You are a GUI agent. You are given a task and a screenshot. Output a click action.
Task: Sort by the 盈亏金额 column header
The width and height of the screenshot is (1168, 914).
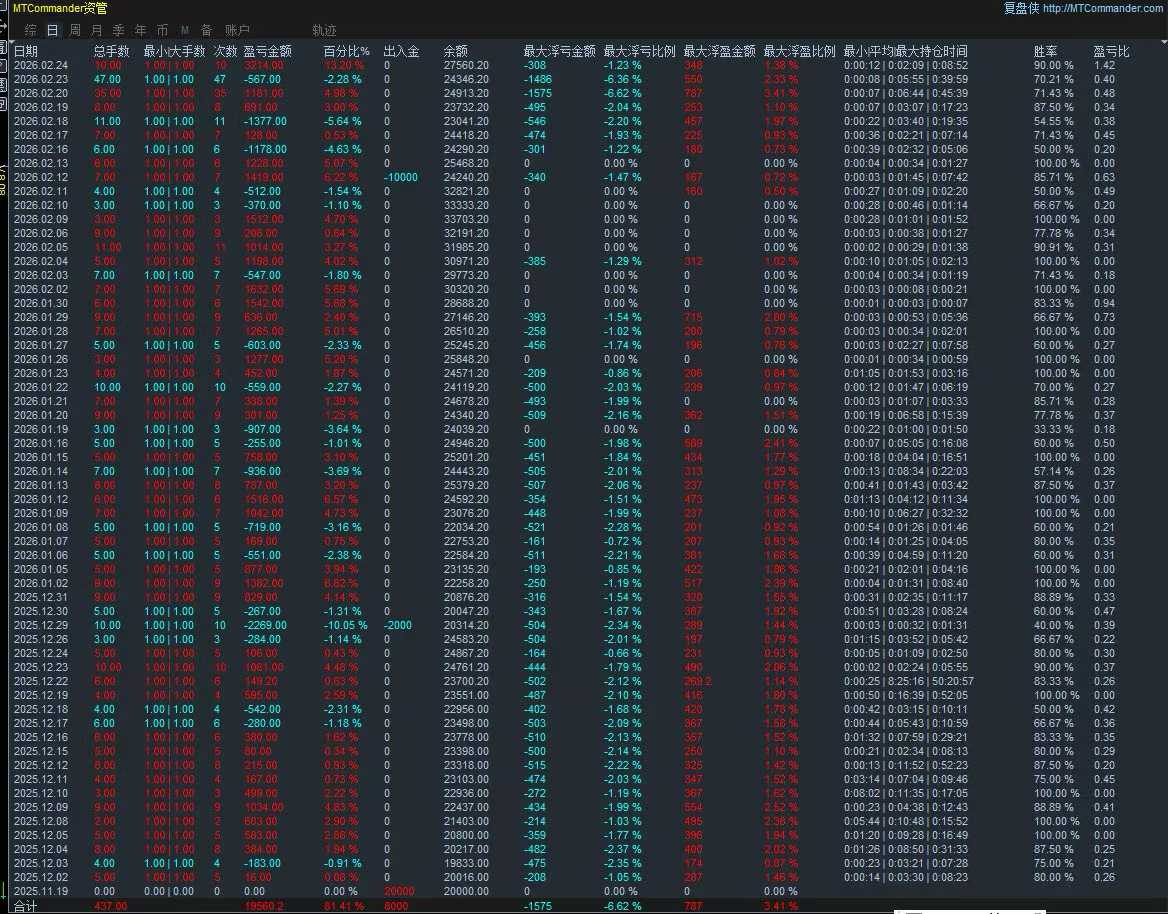pyautogui.click(x=267, y=51)
